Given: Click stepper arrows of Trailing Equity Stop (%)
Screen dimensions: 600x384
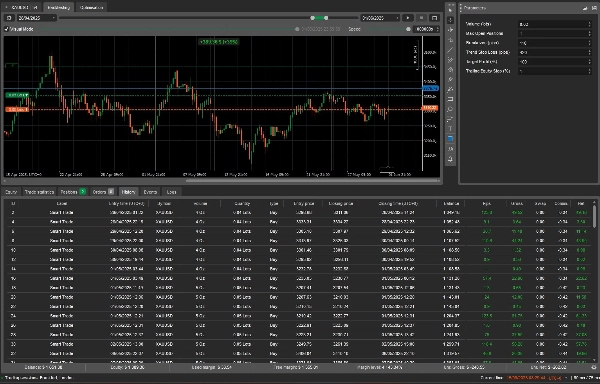Looking at the screenshot, I should tap(589, 71).
